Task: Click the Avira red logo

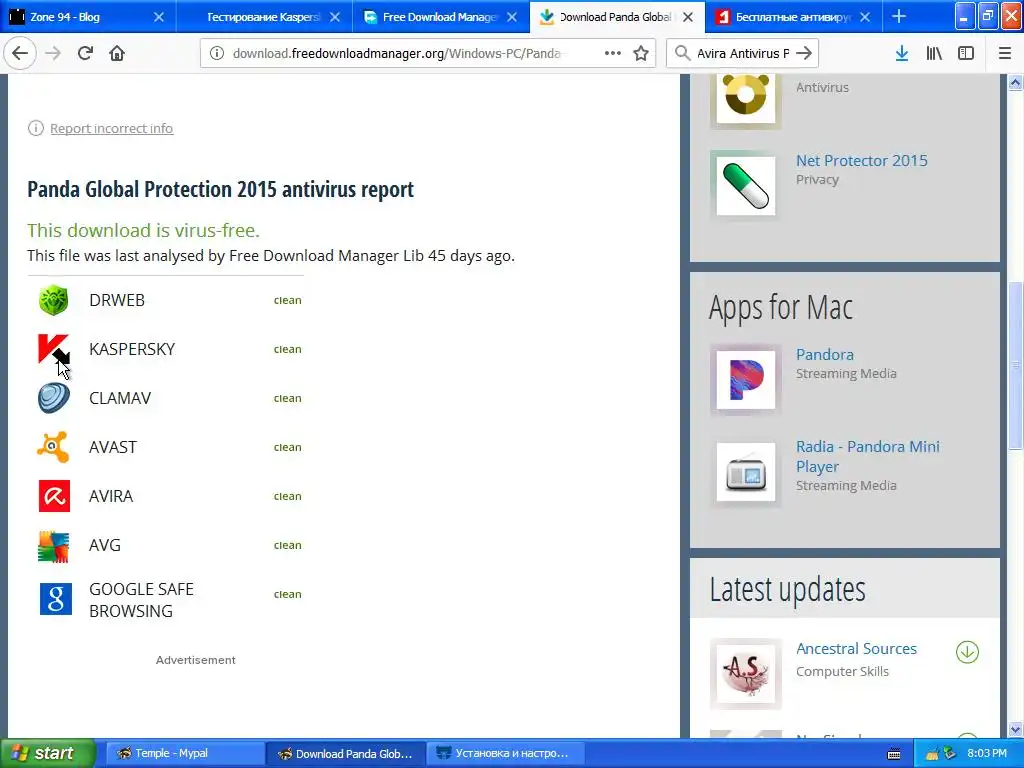Action: pyautogui.click(x=54, y=496)
